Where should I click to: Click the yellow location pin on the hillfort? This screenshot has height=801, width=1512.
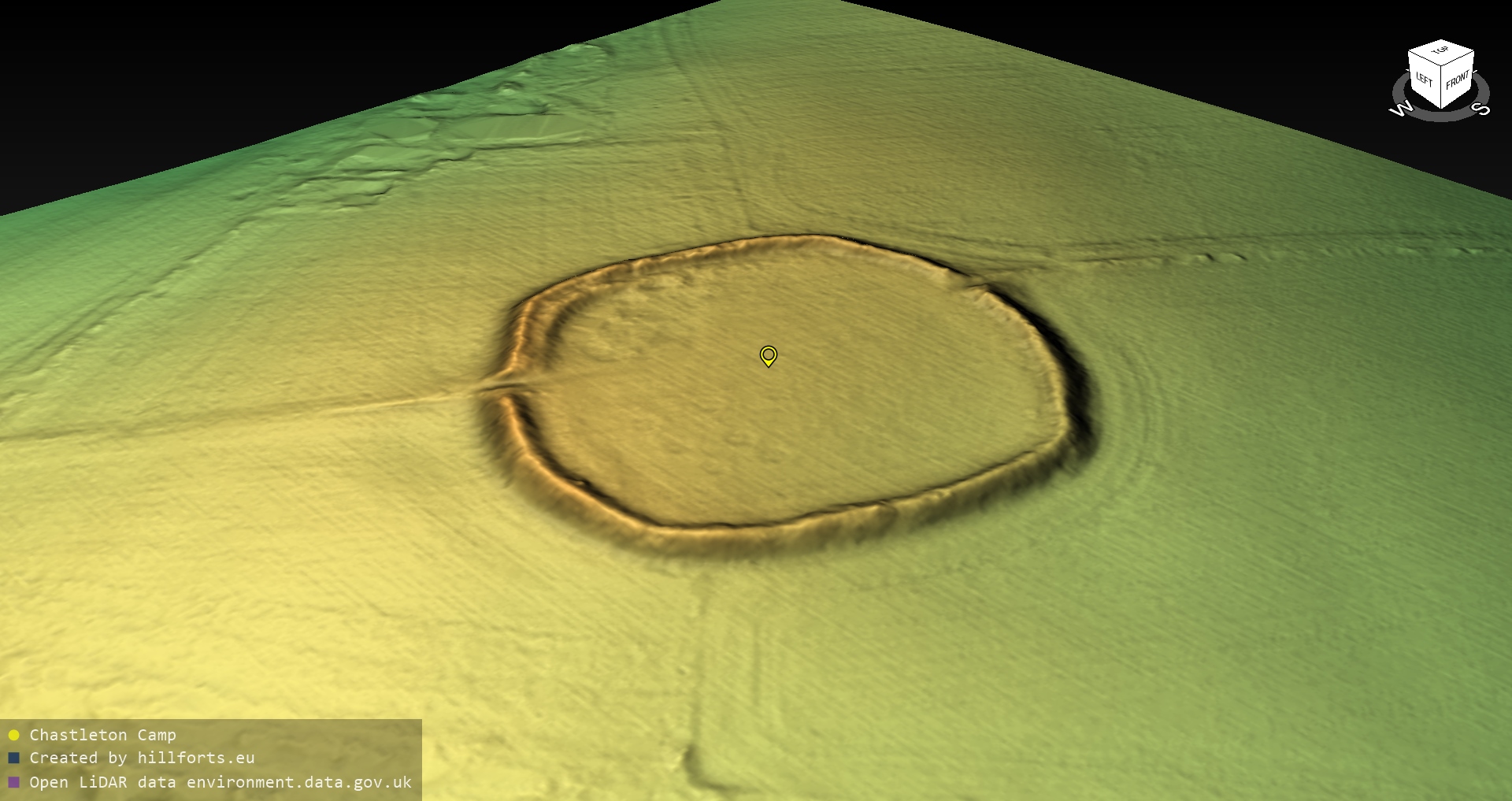click(x=768, y=355)
